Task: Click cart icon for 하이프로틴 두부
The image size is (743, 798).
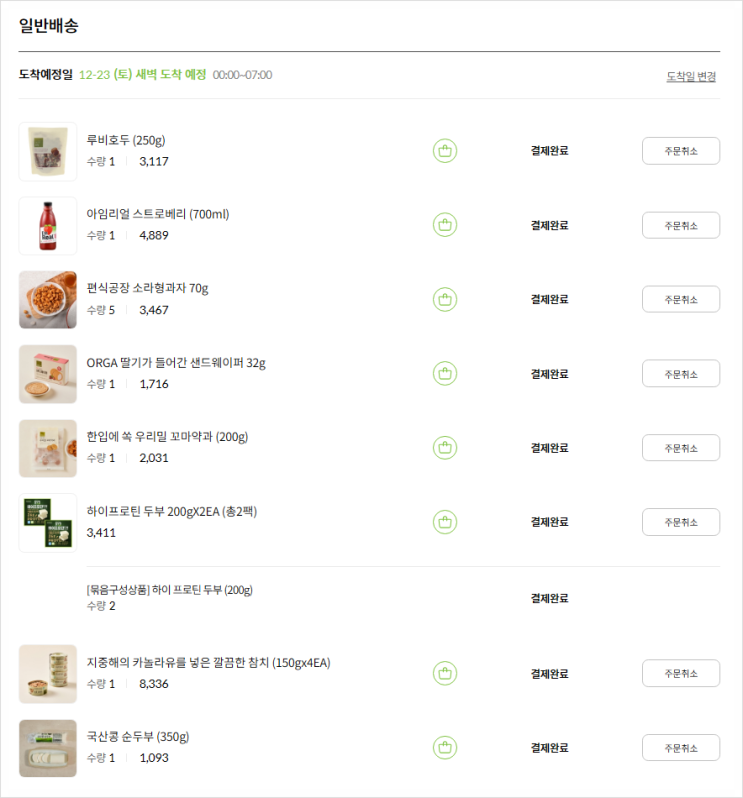Action: coord(445,522)
